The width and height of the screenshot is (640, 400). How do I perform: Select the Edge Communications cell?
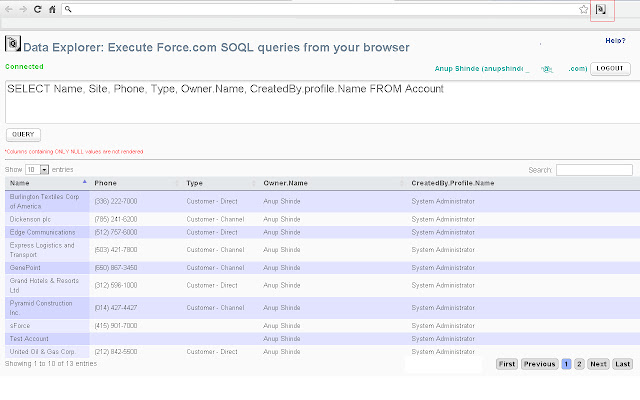tap(47, 232)
